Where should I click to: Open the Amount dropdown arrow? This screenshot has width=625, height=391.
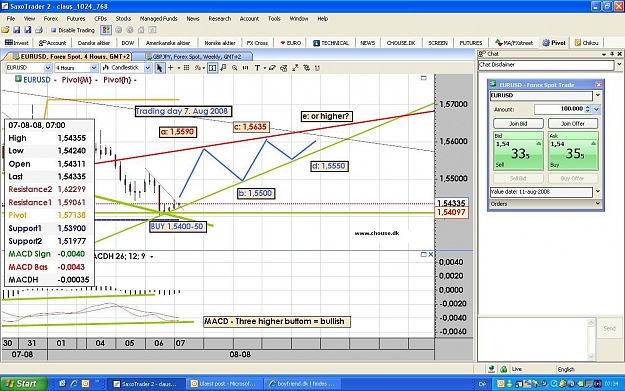point(597,109)
